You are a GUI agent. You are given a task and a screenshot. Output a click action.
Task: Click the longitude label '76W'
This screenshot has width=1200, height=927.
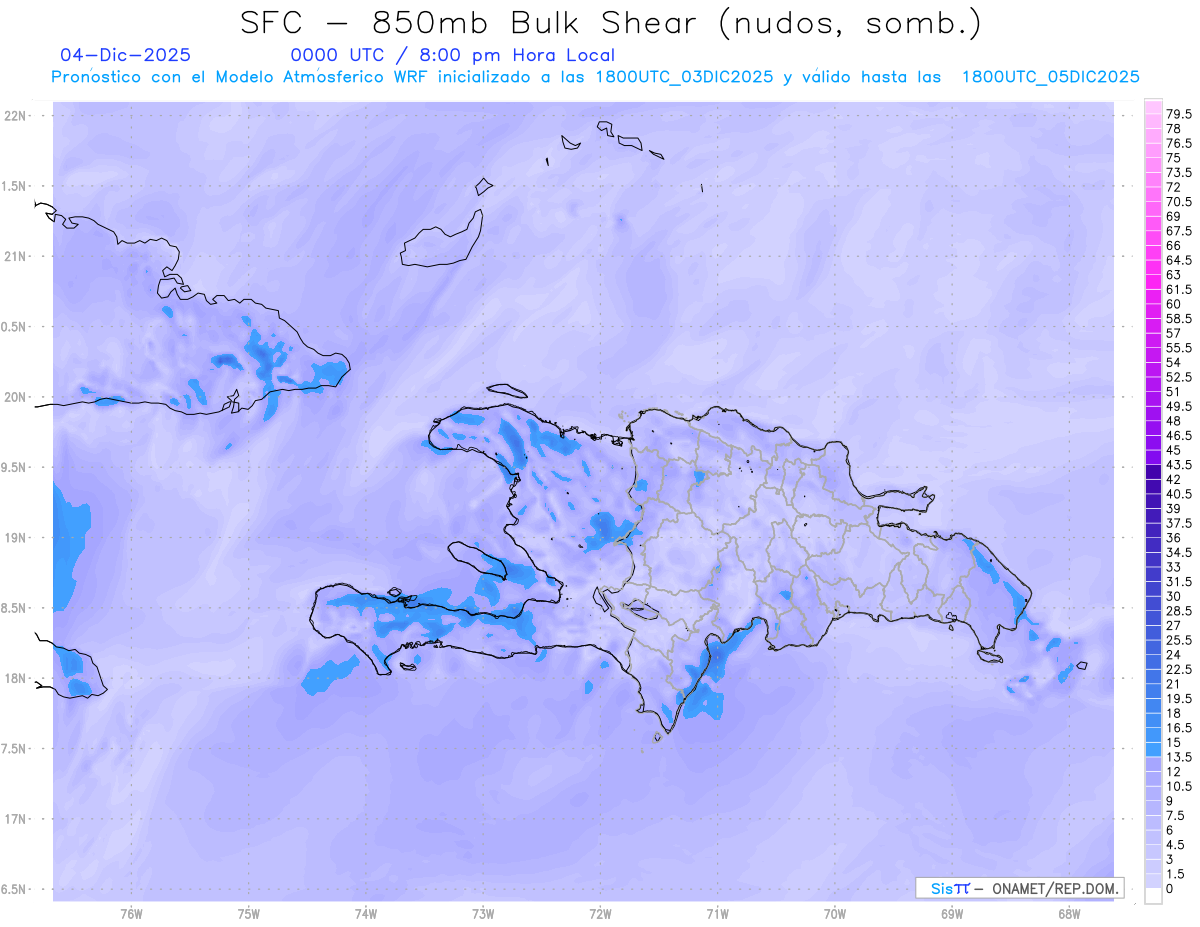131,914
